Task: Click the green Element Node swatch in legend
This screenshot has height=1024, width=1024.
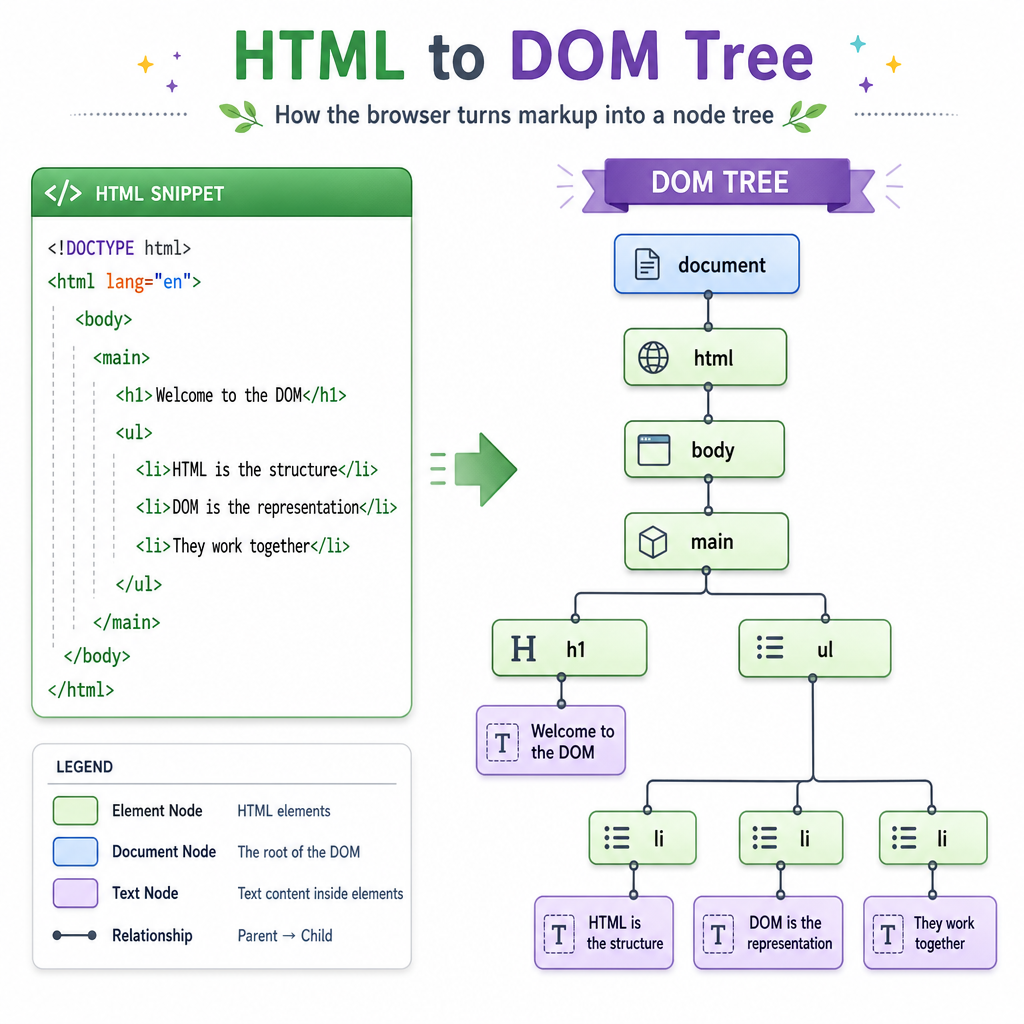Action: click(75, 810)
